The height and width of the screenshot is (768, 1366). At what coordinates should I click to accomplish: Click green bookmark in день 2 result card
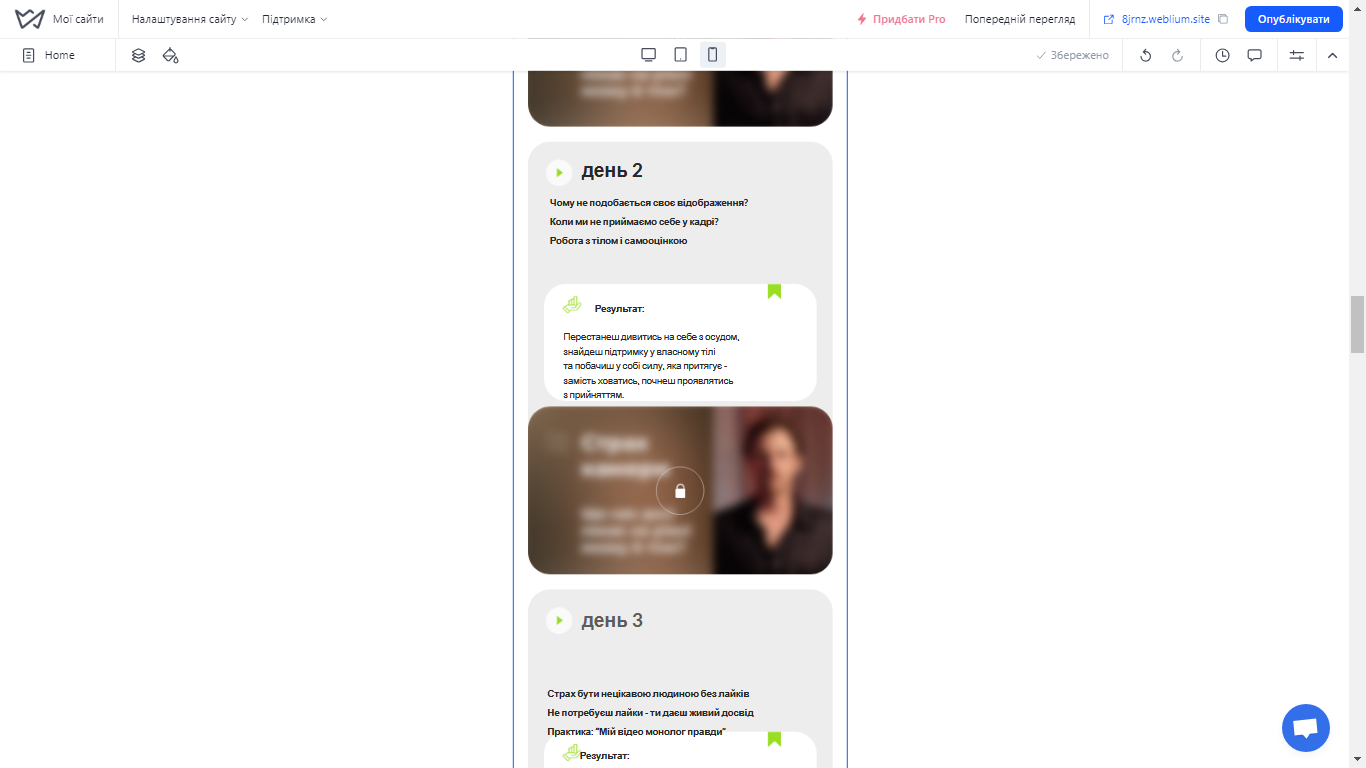click(774, 291)
